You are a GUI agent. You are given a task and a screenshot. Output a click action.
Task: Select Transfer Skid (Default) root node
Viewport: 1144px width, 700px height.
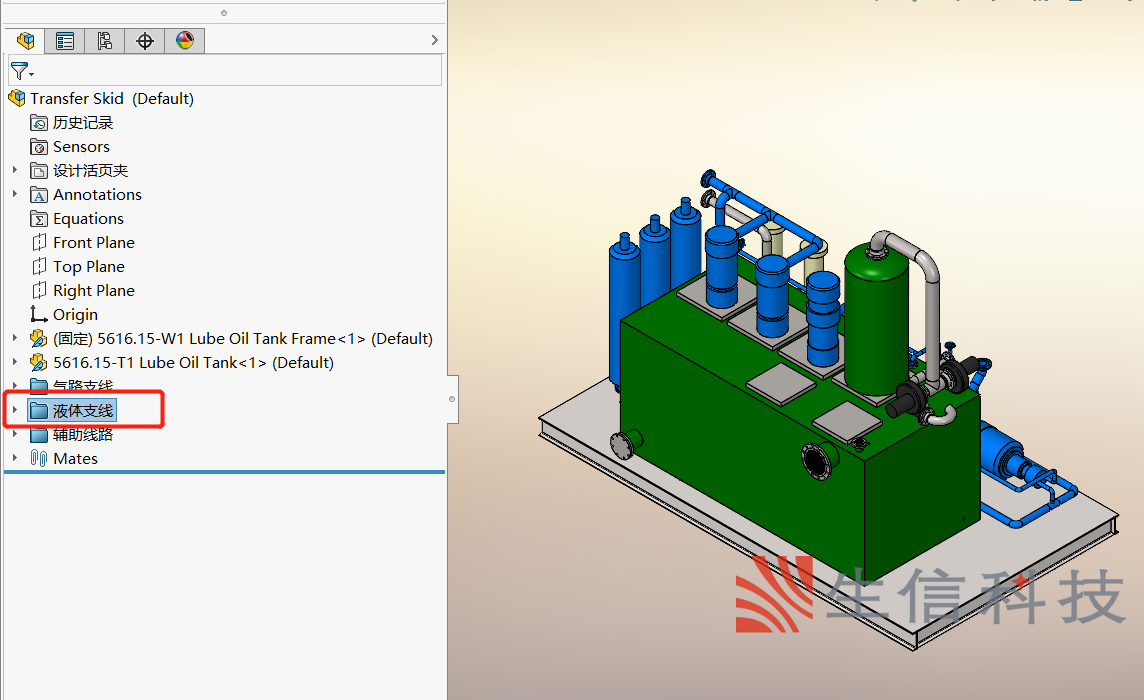point(112,99)
